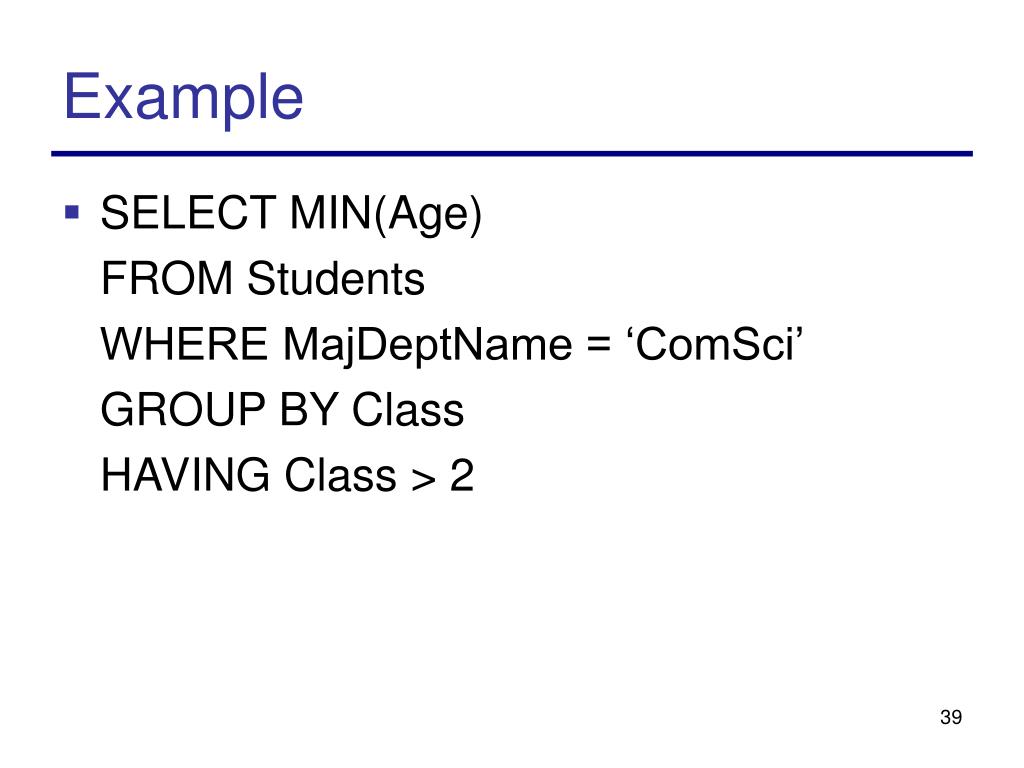Click the HAVING keyword

(x=185, y=475)
